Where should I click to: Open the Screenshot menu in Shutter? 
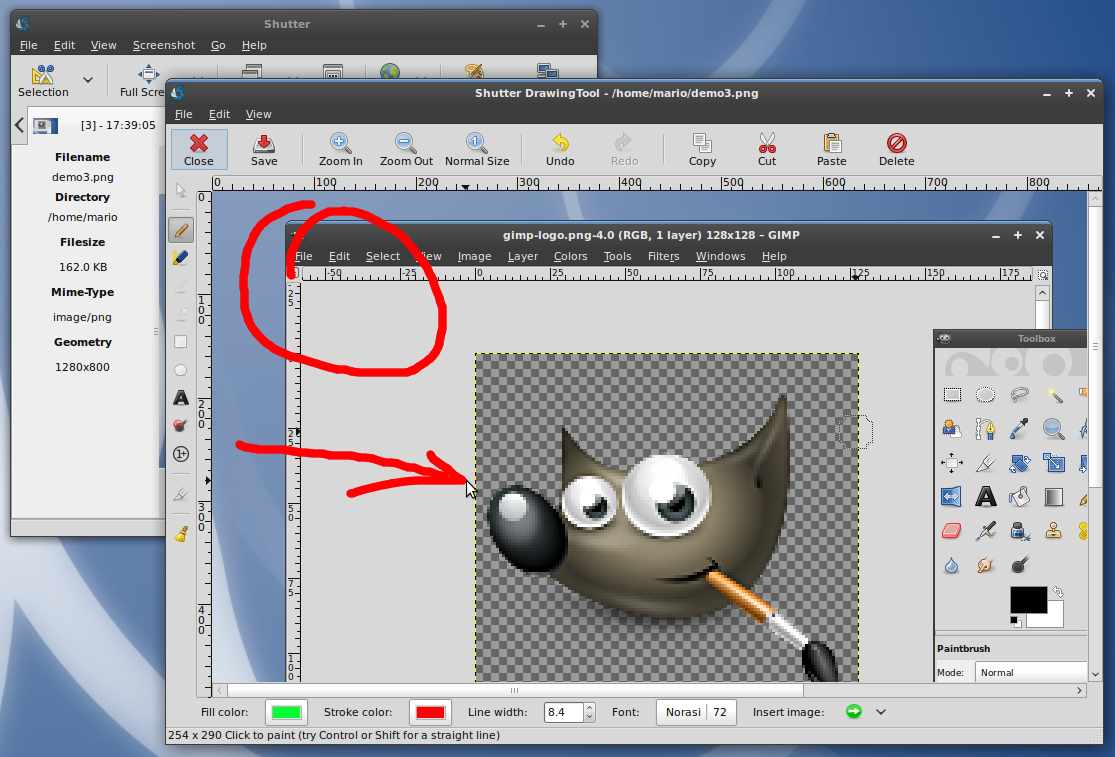164,45
